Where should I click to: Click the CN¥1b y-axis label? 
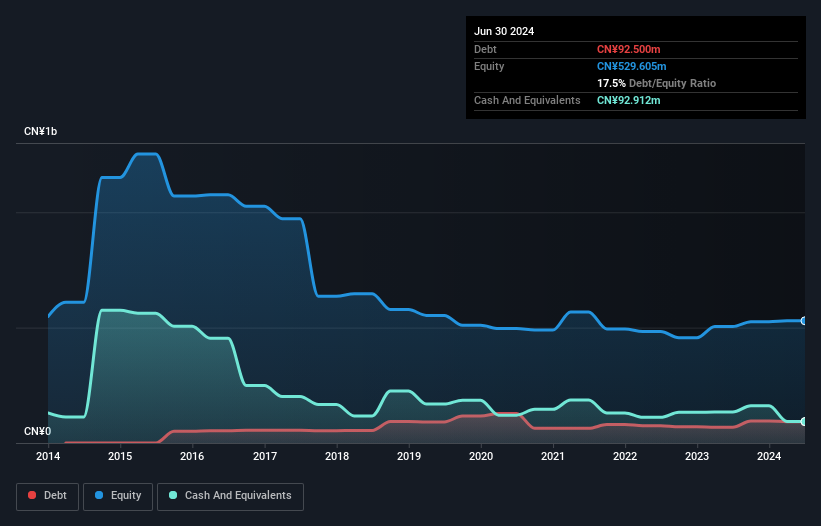coord(40,131)
